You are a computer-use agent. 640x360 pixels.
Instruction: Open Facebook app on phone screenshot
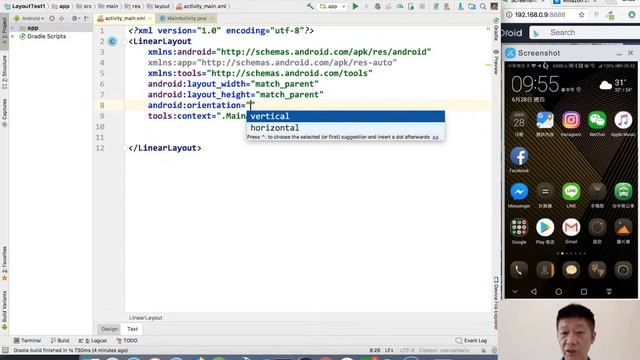519,156
